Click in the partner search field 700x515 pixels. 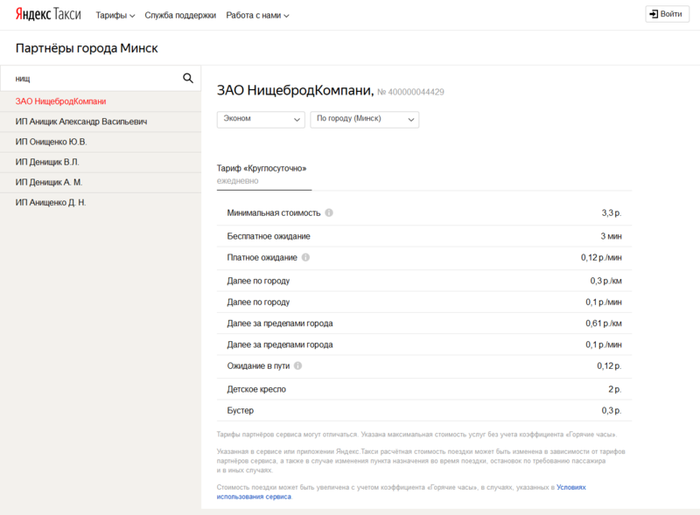tap(95, 78)
